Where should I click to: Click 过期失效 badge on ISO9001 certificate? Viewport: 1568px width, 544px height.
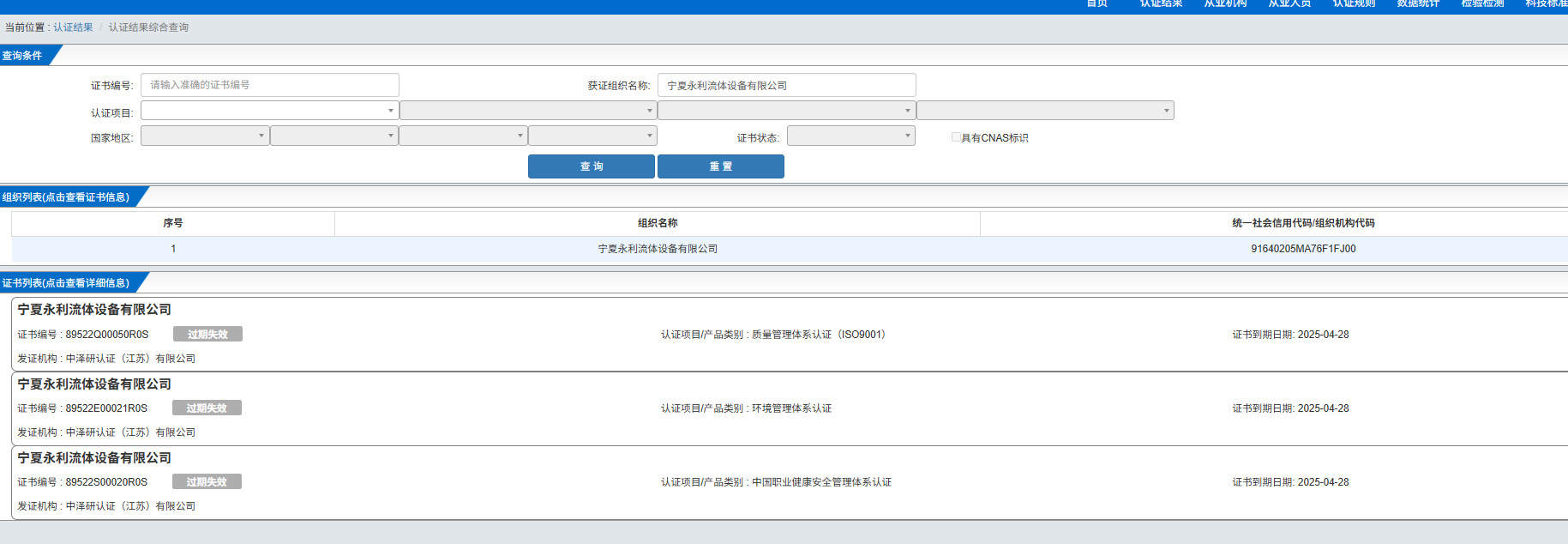click(207, 335)
